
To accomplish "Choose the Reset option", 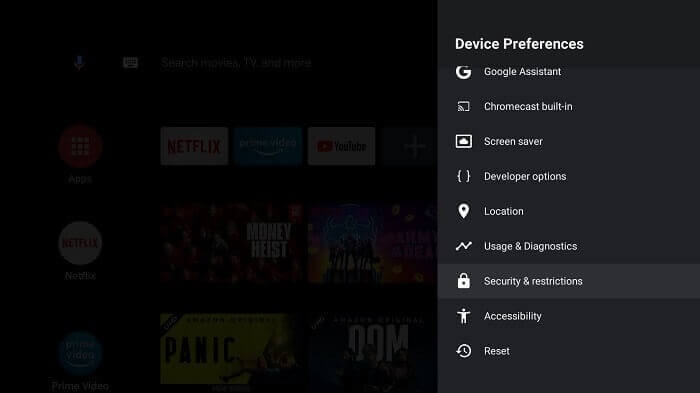I will pos(569,351).
